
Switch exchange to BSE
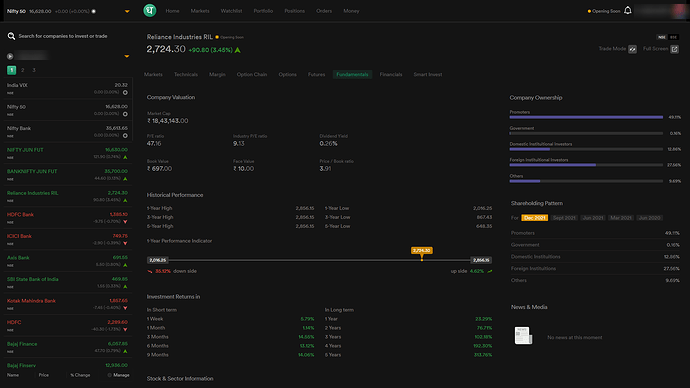coord(673,37)
